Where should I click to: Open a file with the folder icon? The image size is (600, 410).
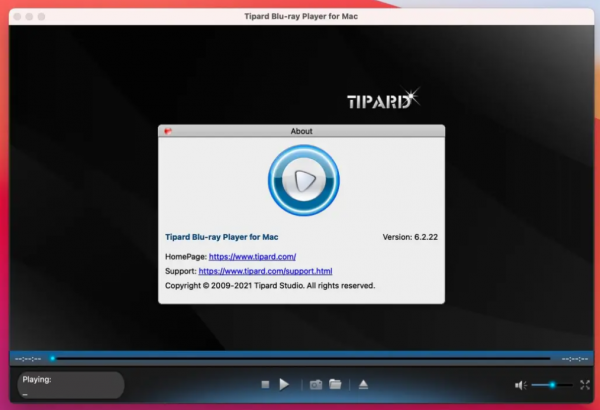pyautogui.click(x=335, y=384)
